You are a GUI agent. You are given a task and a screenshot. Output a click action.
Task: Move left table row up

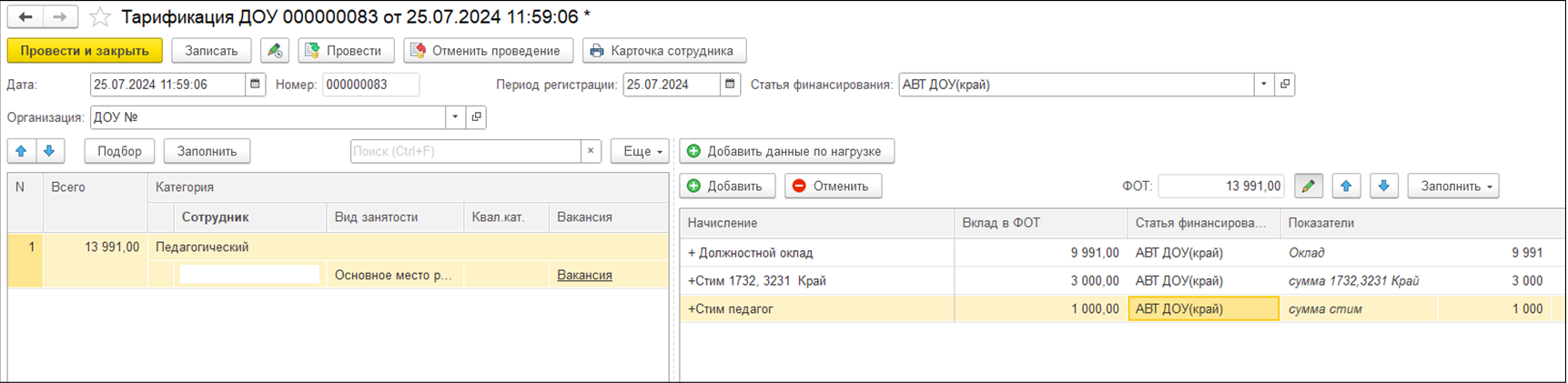tap(21, 151)
